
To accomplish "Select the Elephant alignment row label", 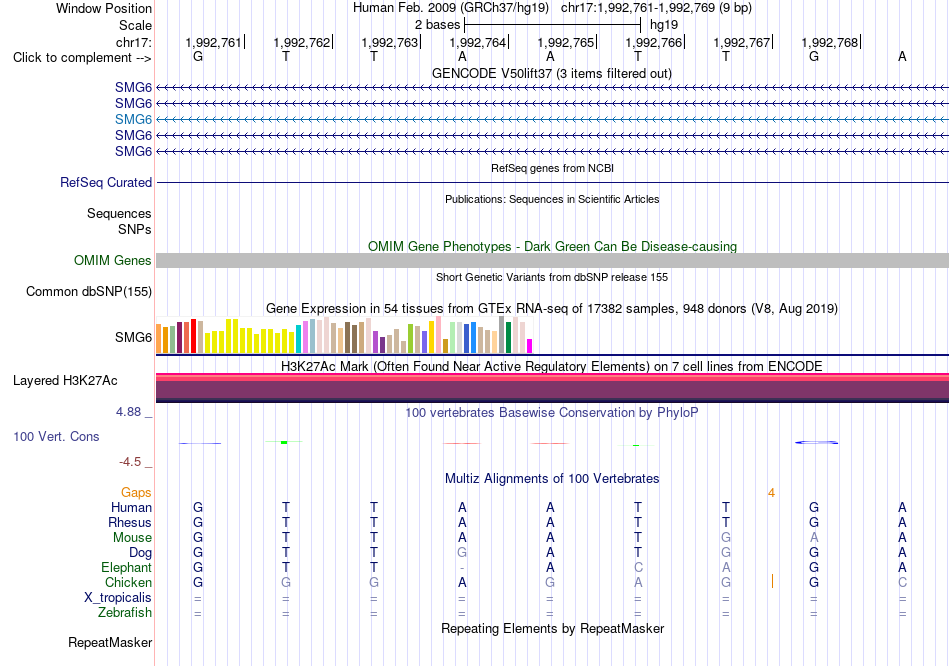I will (126, 568).
